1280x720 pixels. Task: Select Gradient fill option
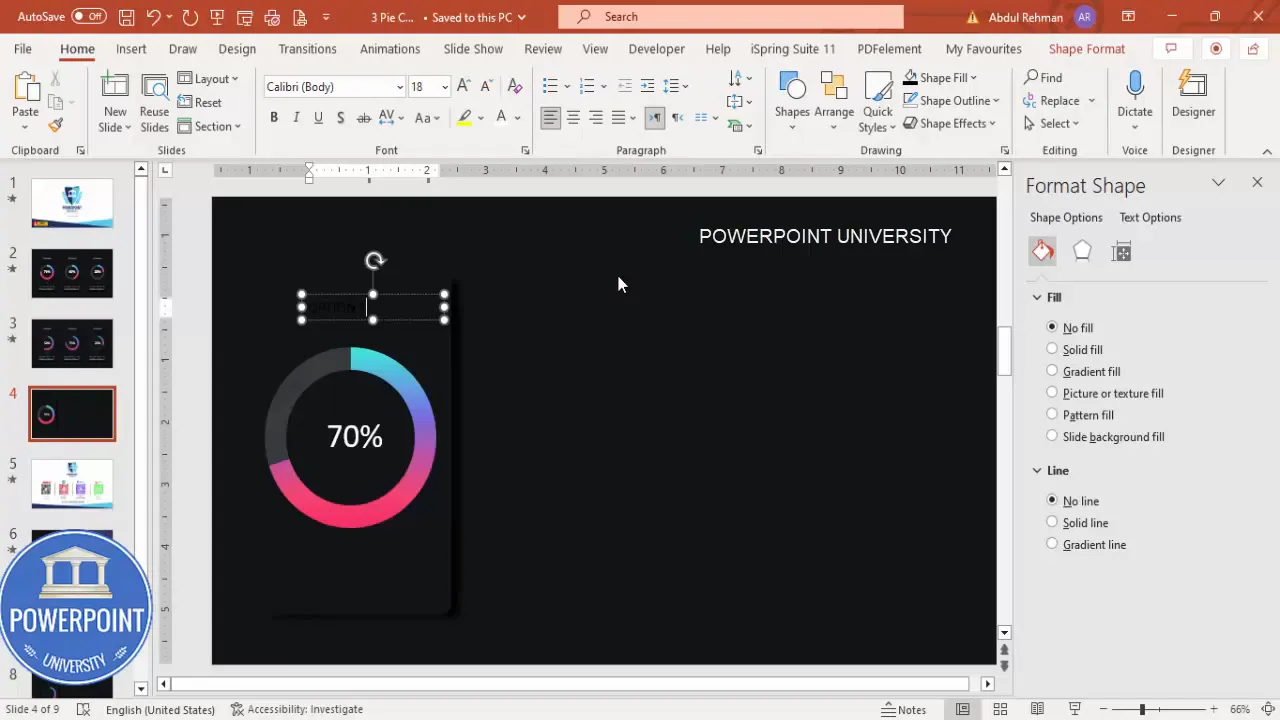(x=1052, y=371)
